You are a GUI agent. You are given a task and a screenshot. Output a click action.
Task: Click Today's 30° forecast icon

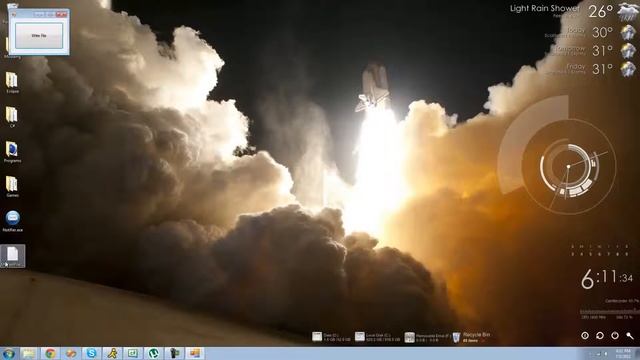(628, 32)
